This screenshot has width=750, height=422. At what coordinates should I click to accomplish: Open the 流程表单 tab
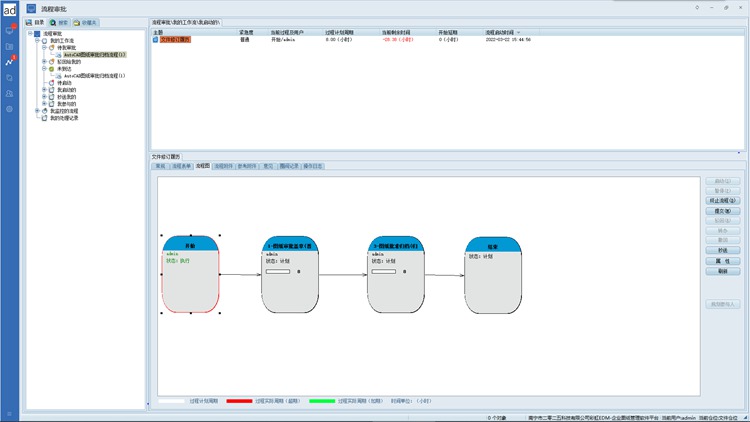pos(181,166)
